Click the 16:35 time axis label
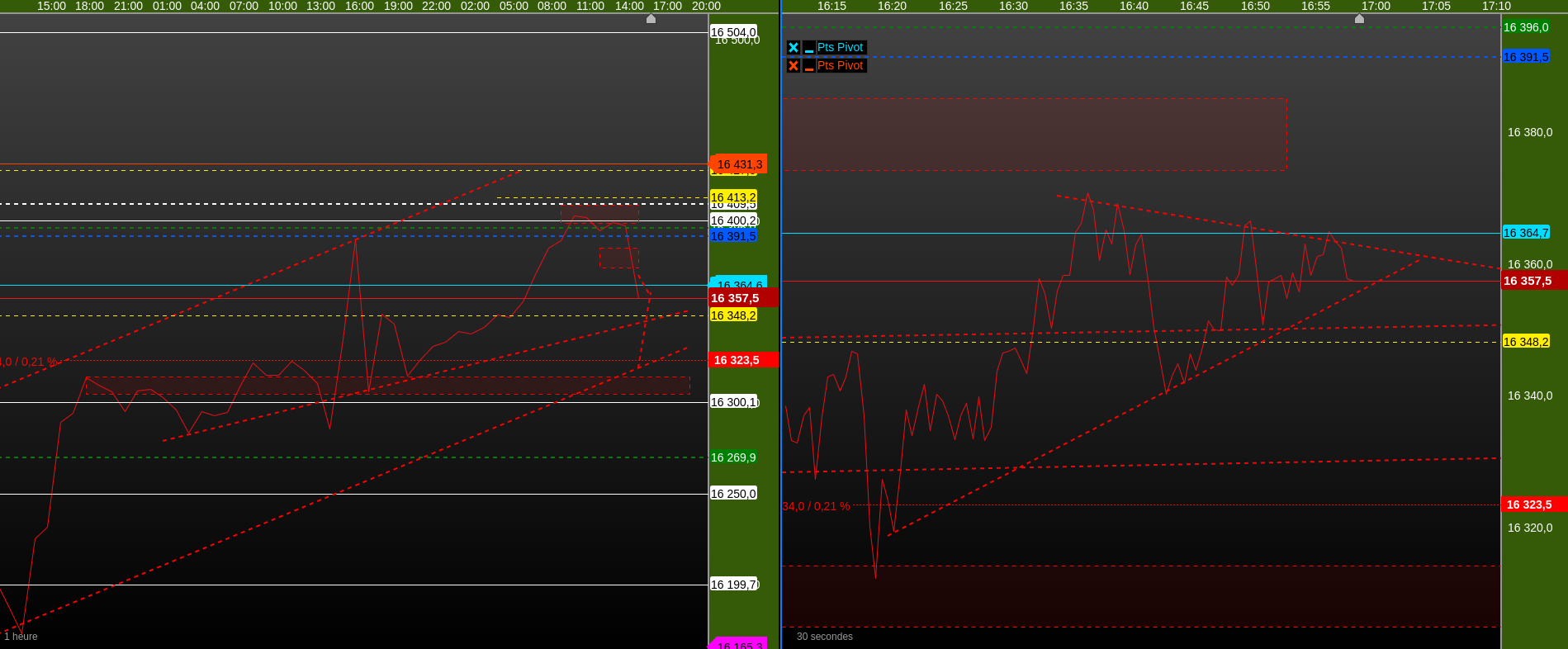Image resolution: width=1568 pixels, height=649 pixels. click(x=1073, y=6)
